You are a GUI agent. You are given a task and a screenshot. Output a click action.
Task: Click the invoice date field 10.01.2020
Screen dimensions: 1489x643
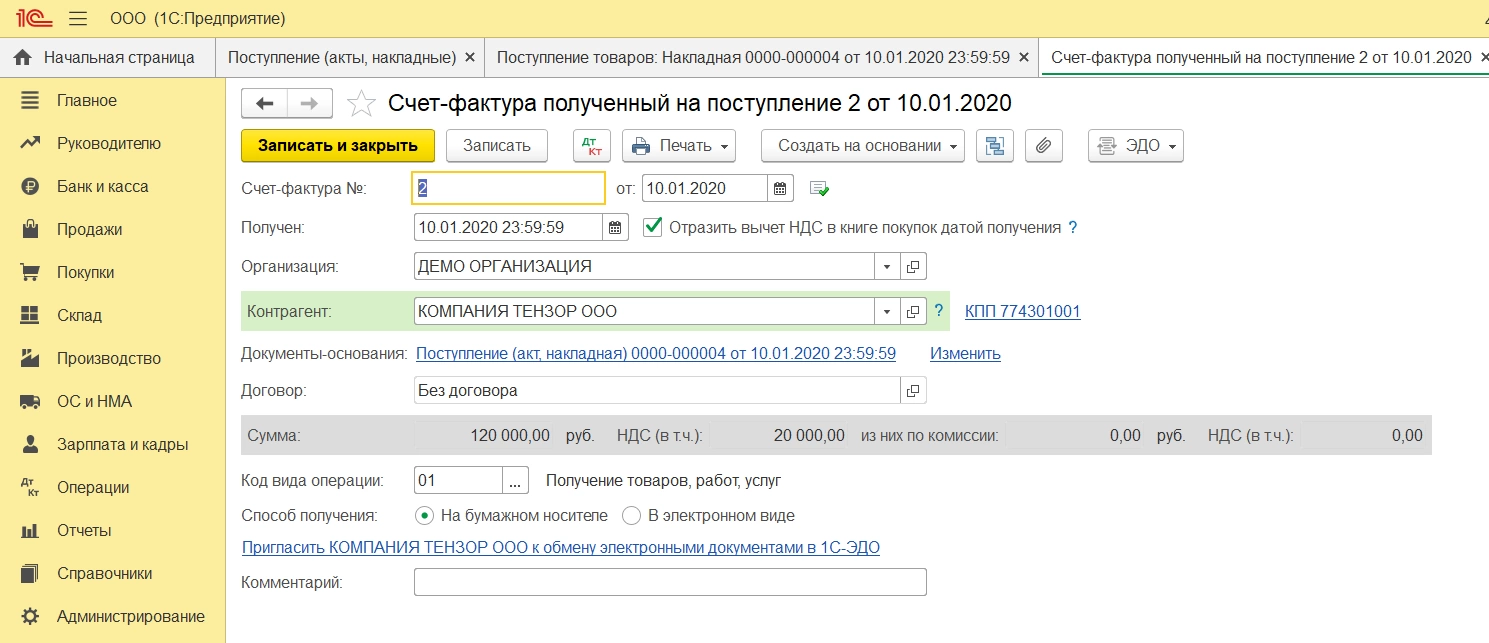point(705,188)
